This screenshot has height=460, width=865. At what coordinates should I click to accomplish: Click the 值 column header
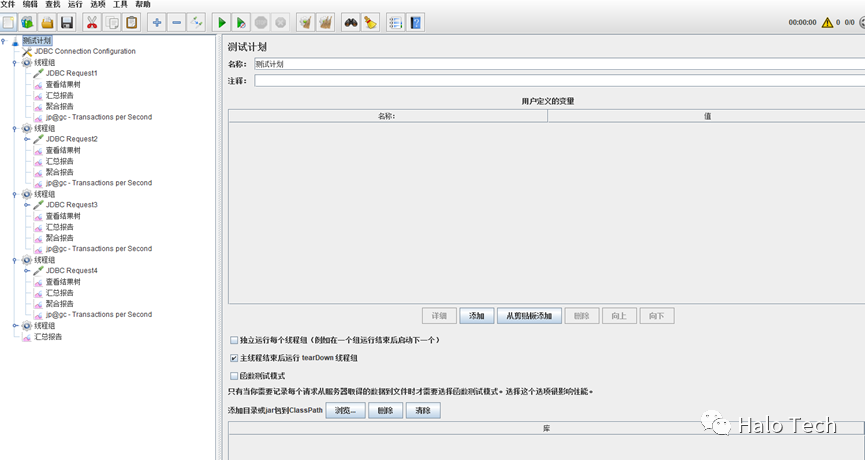click(706, 116)
